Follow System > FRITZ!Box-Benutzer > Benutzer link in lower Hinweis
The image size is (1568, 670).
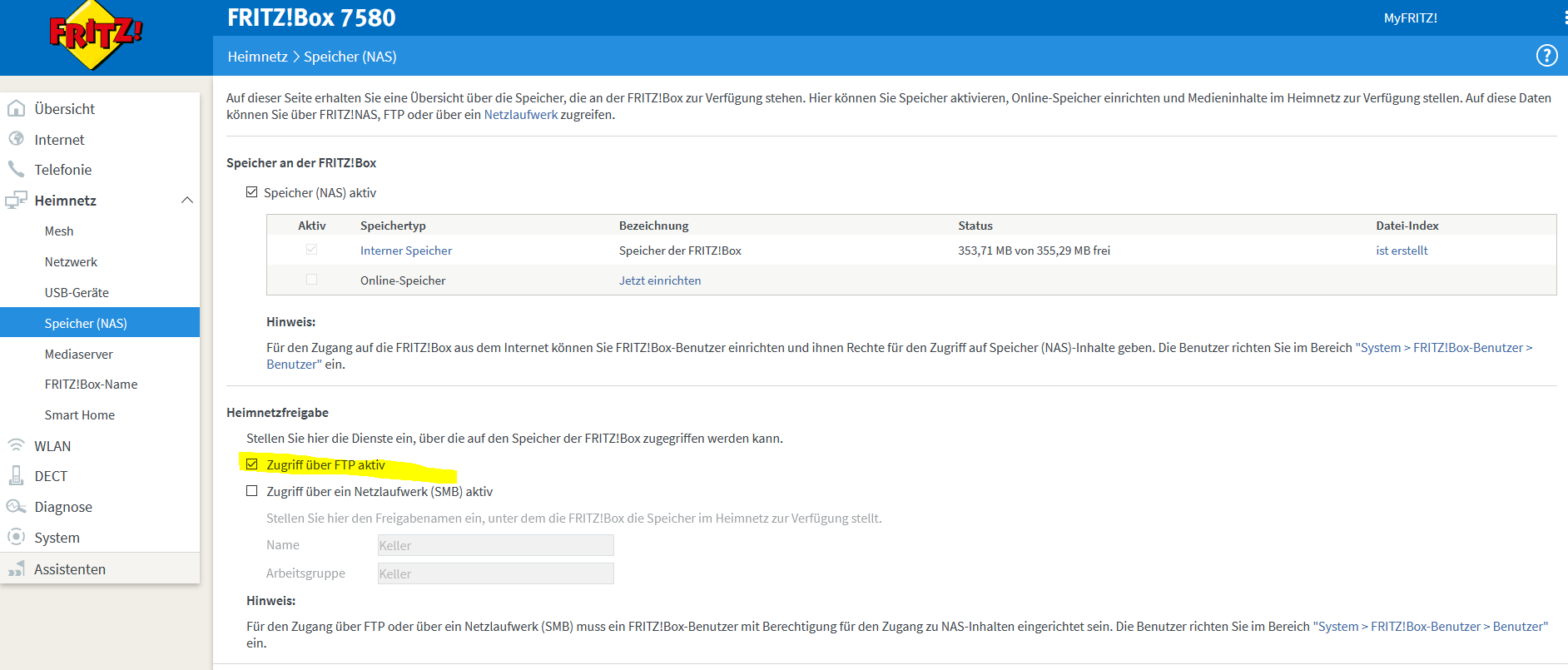coord(1430,626)
